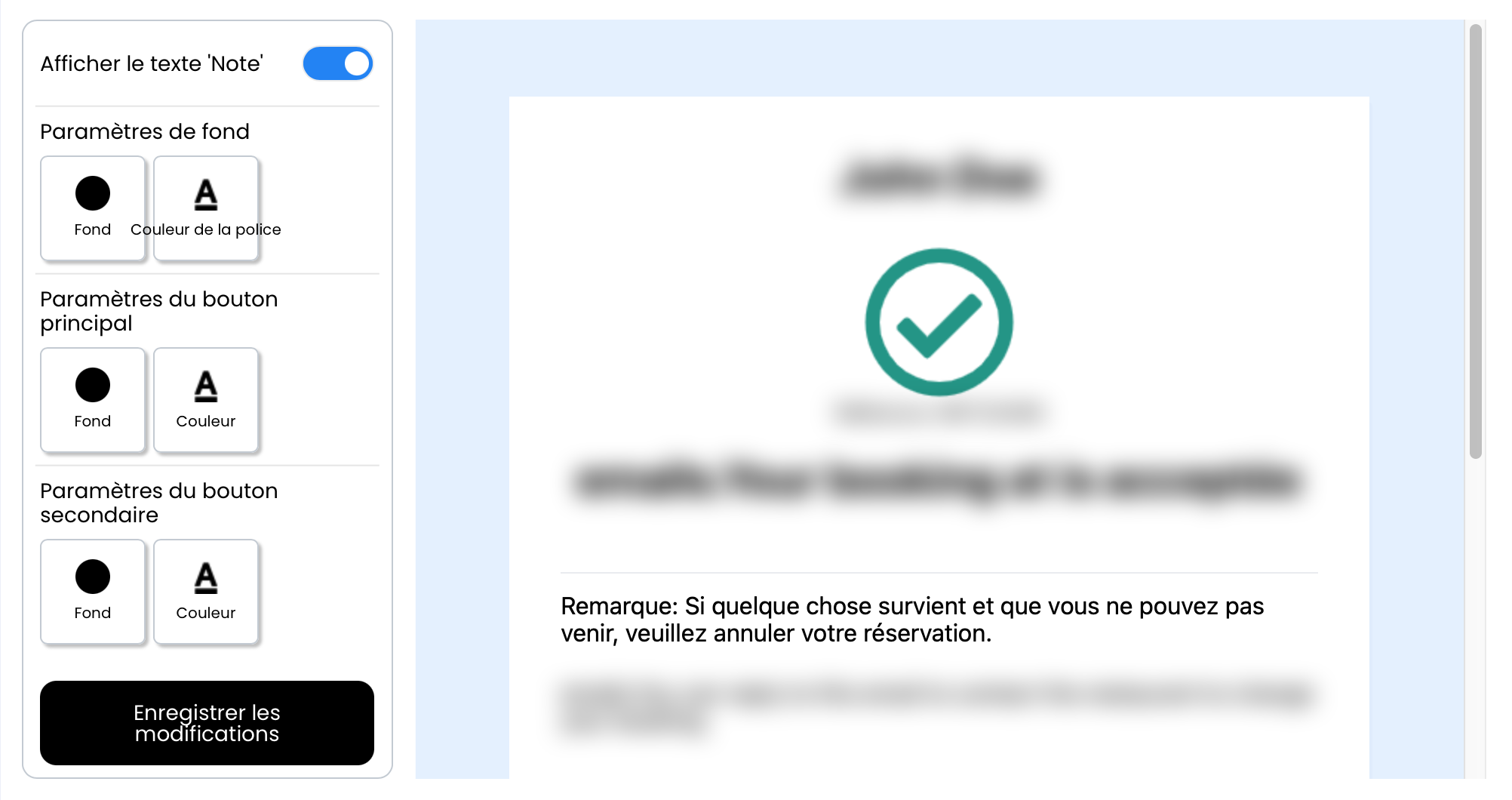Open the Fond color for bouton secondaire
The width and height of the screenshot is (1512, 800).
point(93,592)
